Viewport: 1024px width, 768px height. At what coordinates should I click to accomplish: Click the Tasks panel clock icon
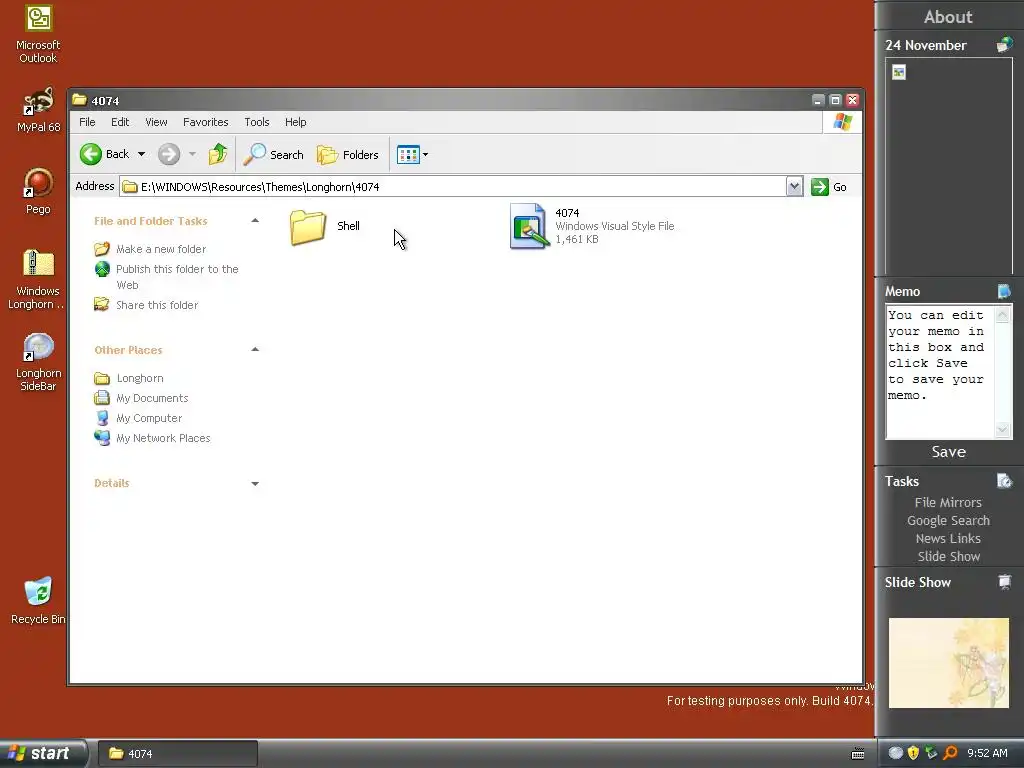(x=1004, y=481)
